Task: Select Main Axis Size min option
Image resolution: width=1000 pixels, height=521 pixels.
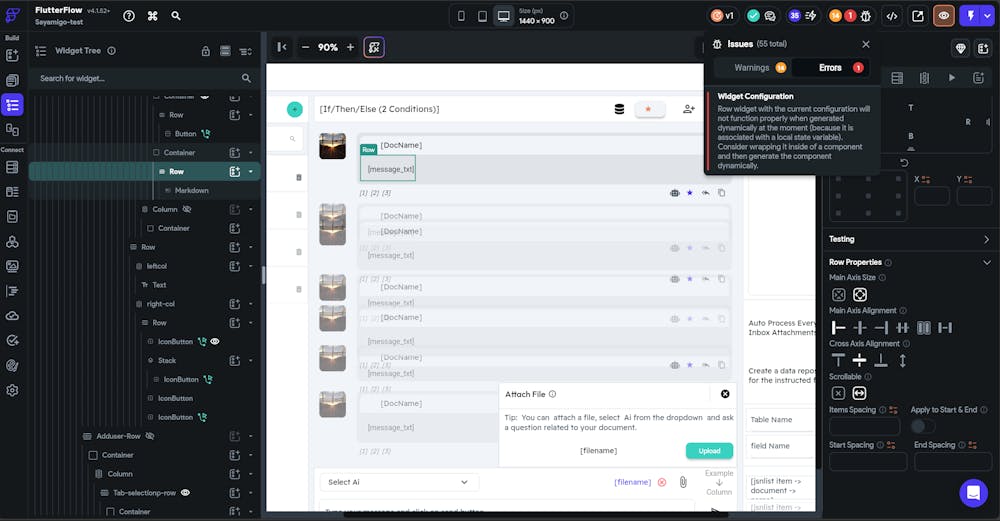Action: (839, 295)
